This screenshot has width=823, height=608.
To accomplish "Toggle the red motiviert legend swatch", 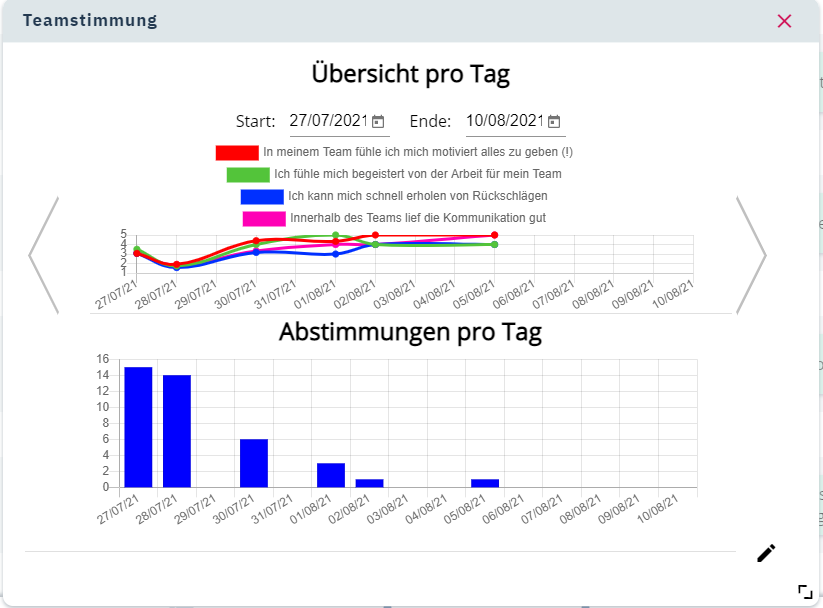I will tap(237, 153).
